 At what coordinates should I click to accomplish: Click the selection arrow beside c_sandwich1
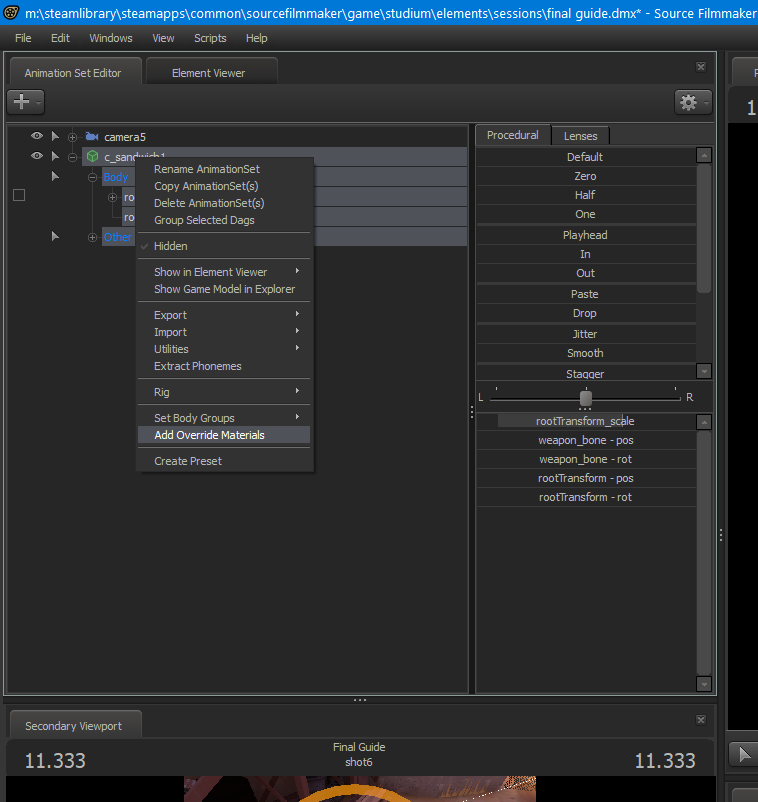point(55,156)
